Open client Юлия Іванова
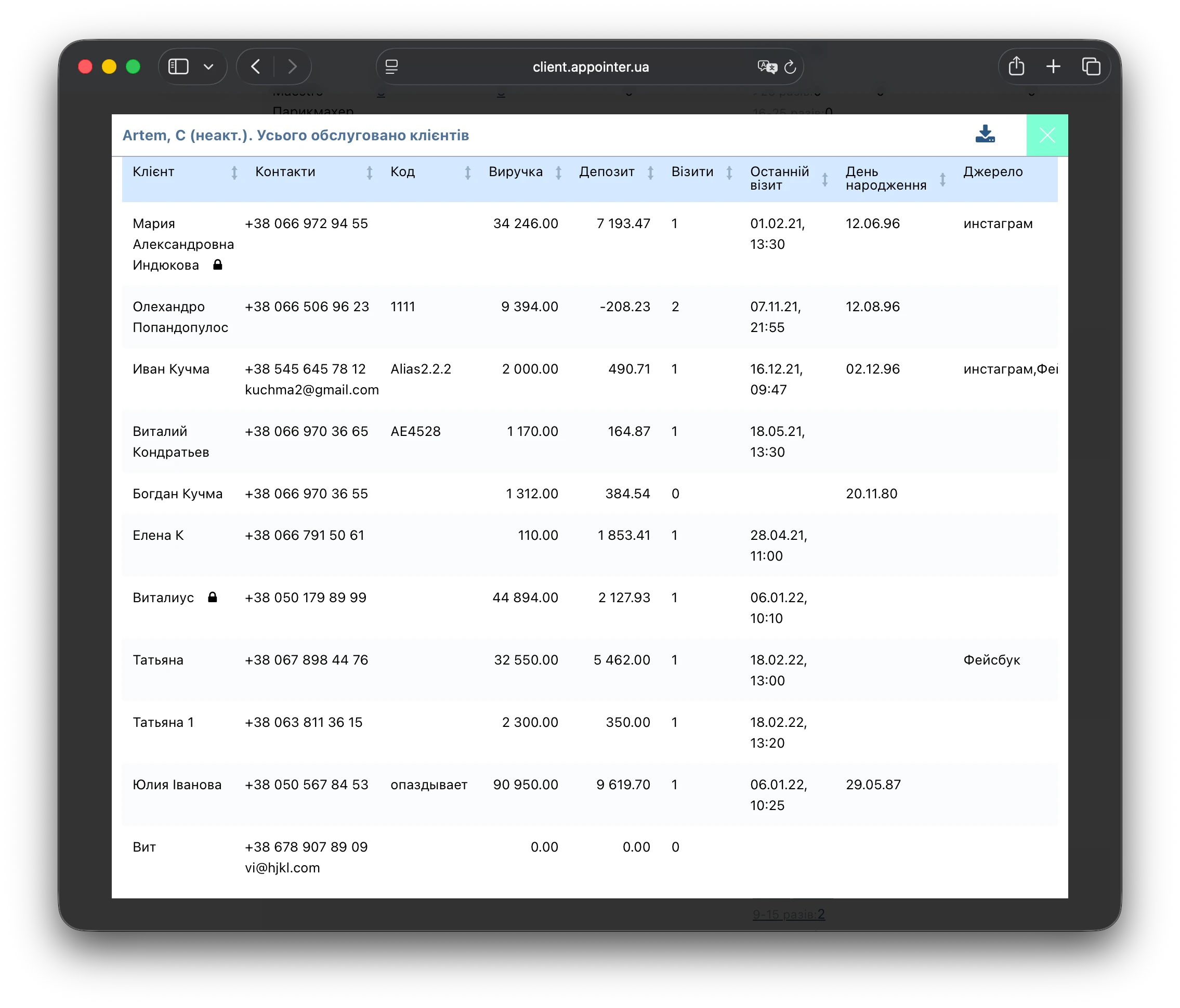Screen dimensions: 1180x1008 tap(177, 784)
